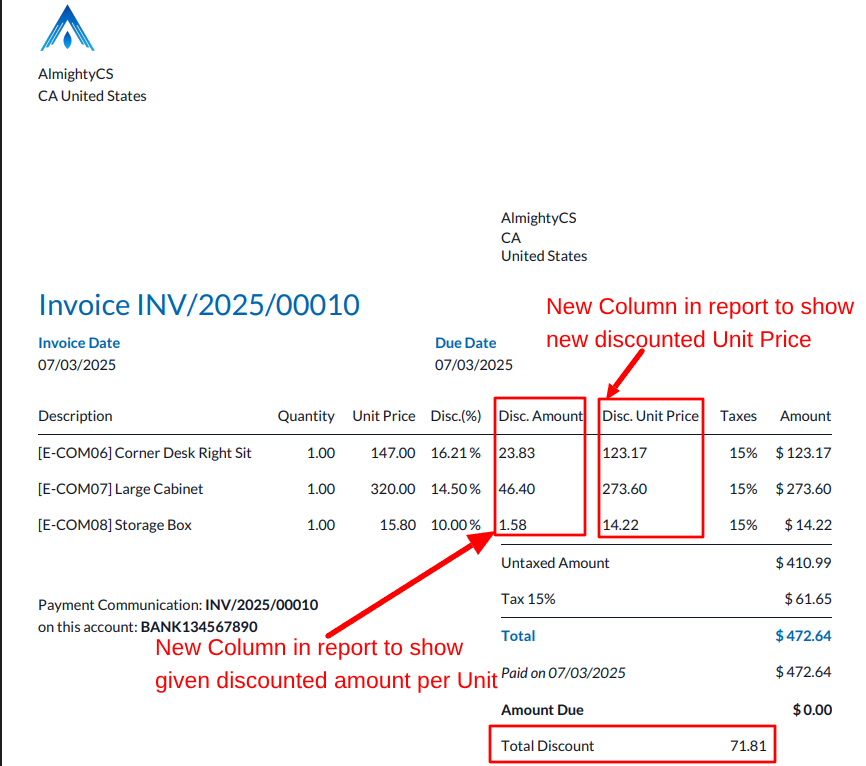Click the Large Cabinet line description
The height and width of the screenshot is (766, 866).
(x=121, y=489)
